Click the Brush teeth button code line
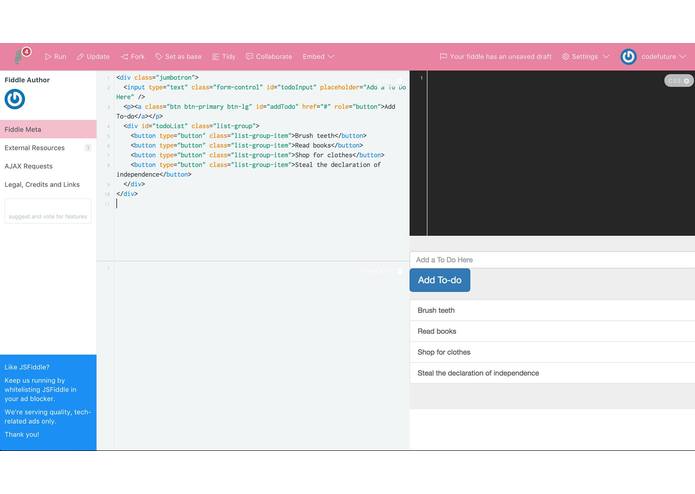The width and height of the screenshot is (695, 494). click(249, 136)
